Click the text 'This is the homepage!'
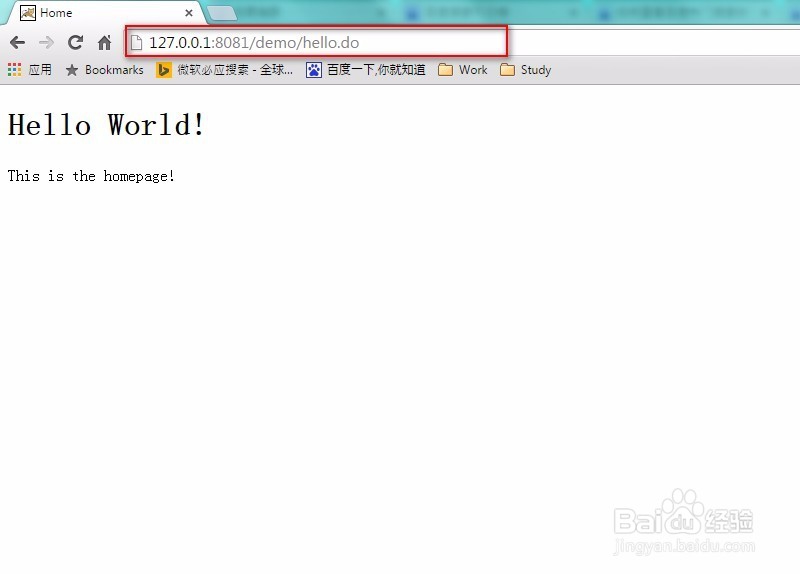This screenshot has width=800, height=574. coord(91,177)
